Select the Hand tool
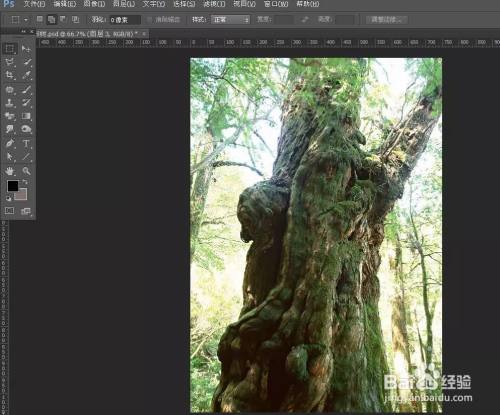 10,171
